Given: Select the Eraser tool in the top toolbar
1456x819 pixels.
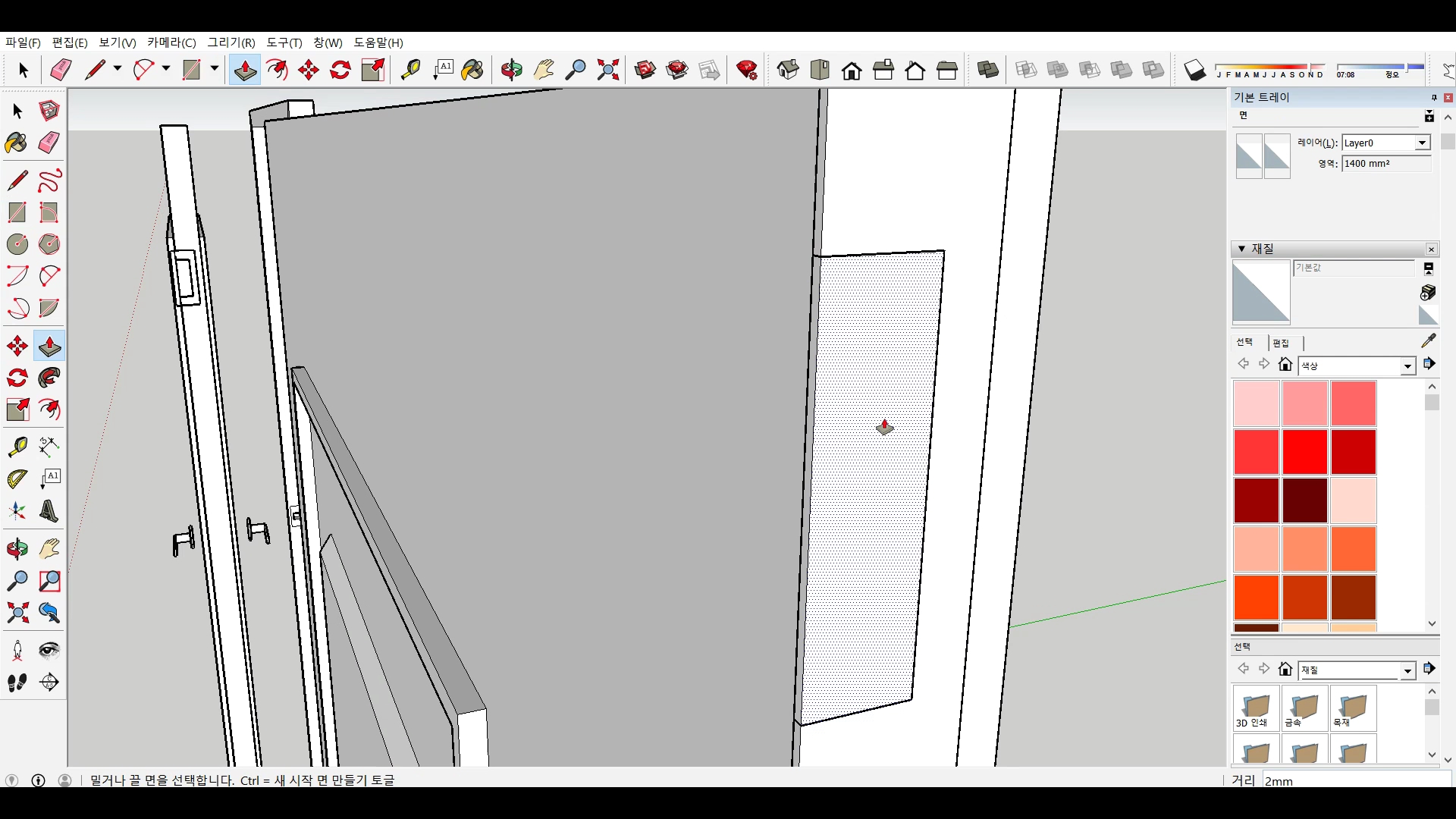Looking at the screenshot, I should coord(61,70).
